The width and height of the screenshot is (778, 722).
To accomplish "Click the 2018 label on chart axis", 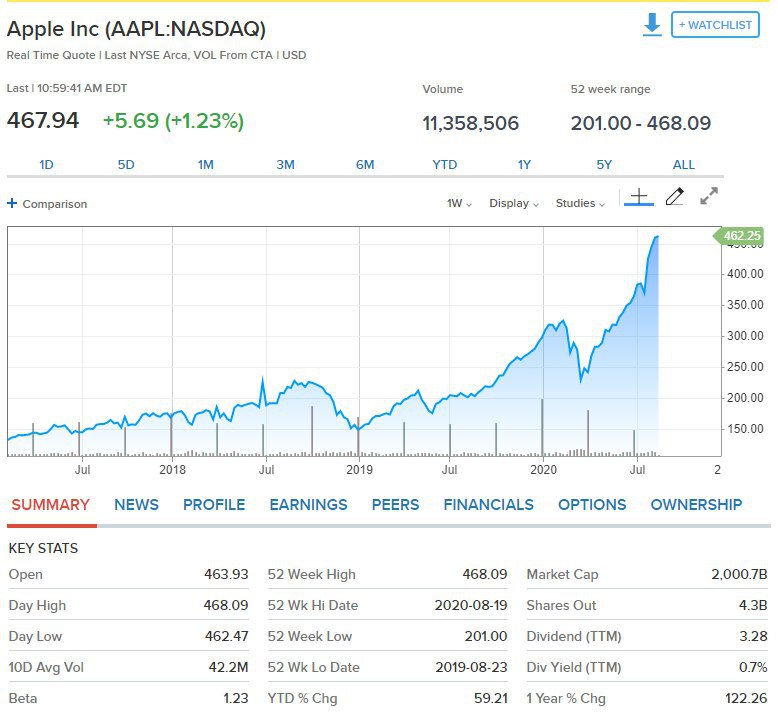I will click(172, 469).
